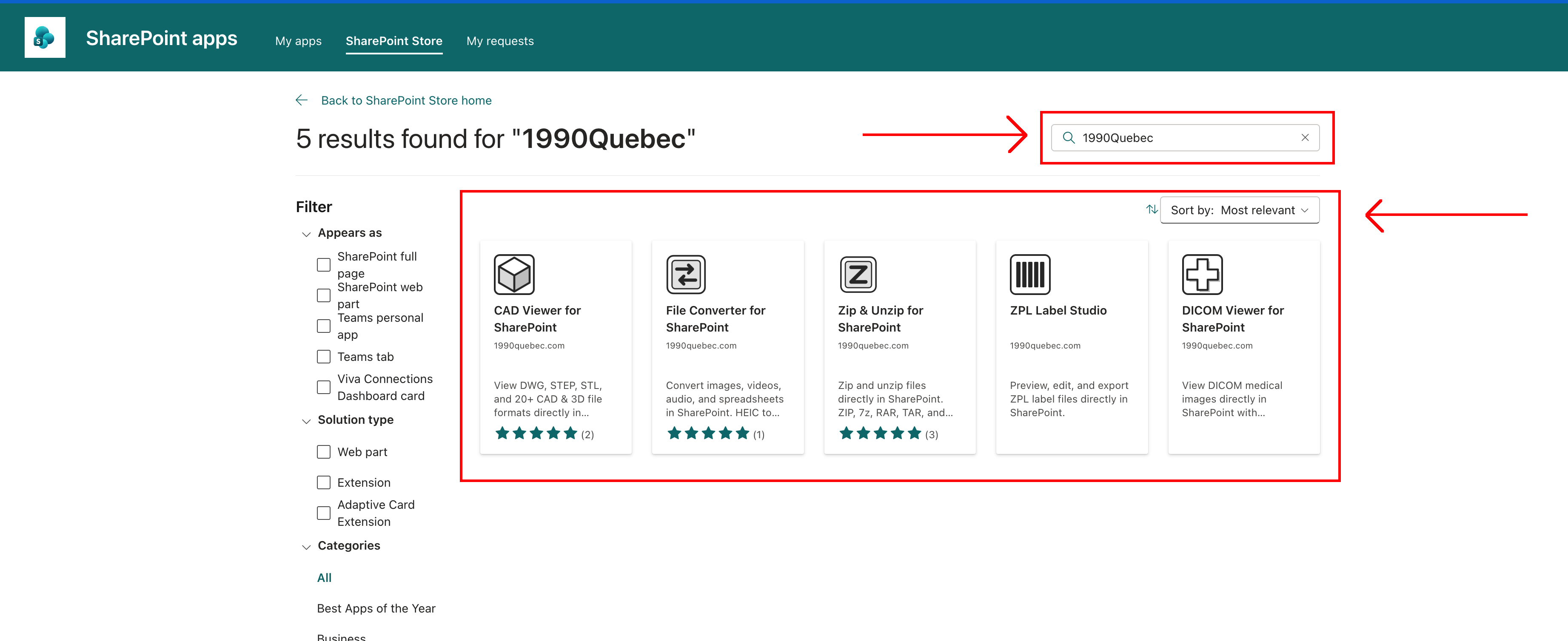
Task: Click the SharePoint logo icon
Action: [44, 38]
